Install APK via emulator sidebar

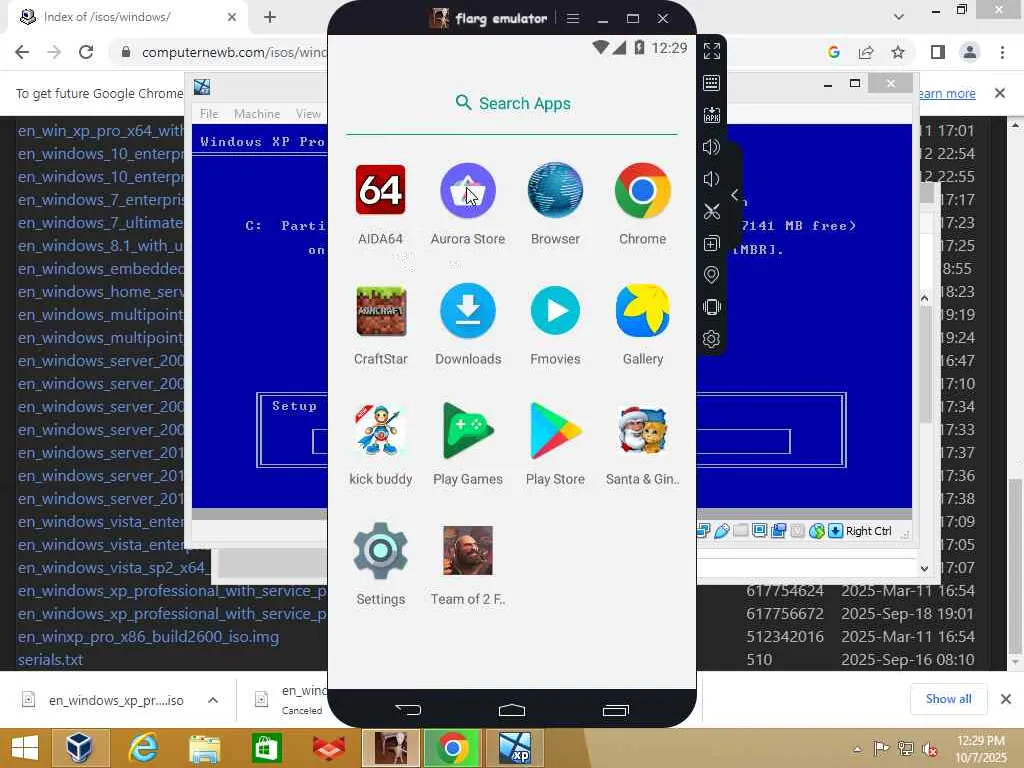712,115
